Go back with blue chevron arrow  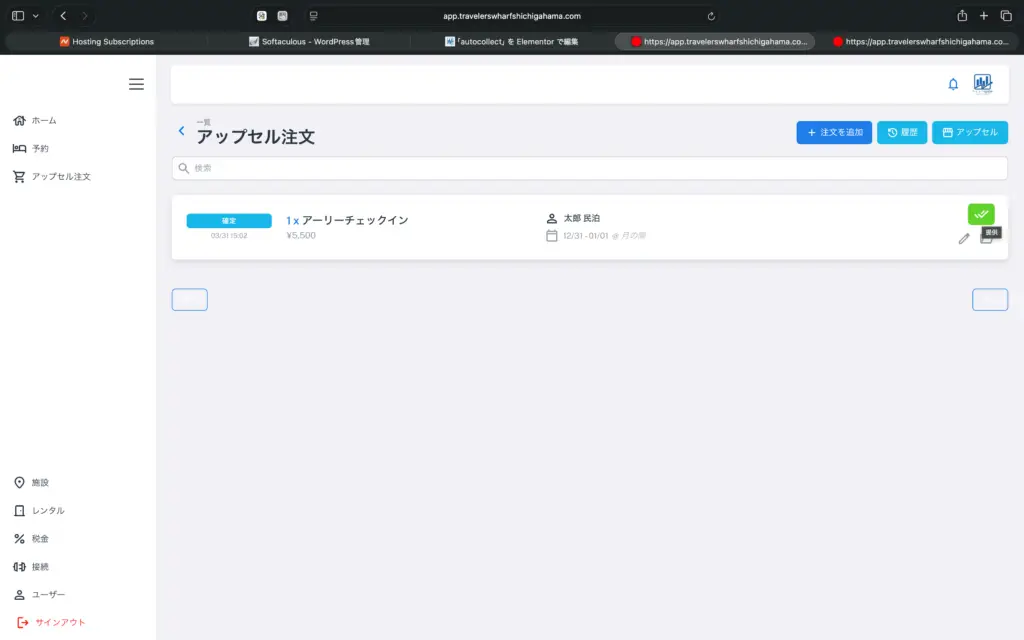(x=181, y=131)
